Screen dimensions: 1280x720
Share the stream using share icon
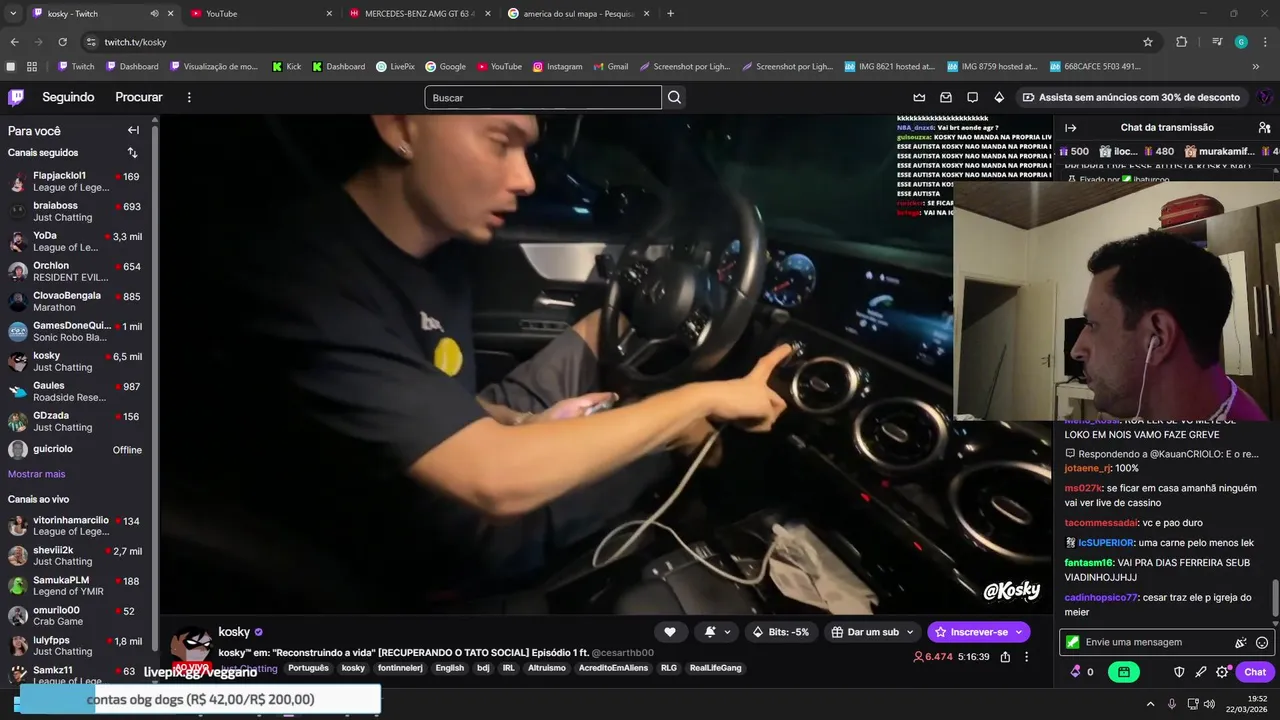tap(1005, 657)
